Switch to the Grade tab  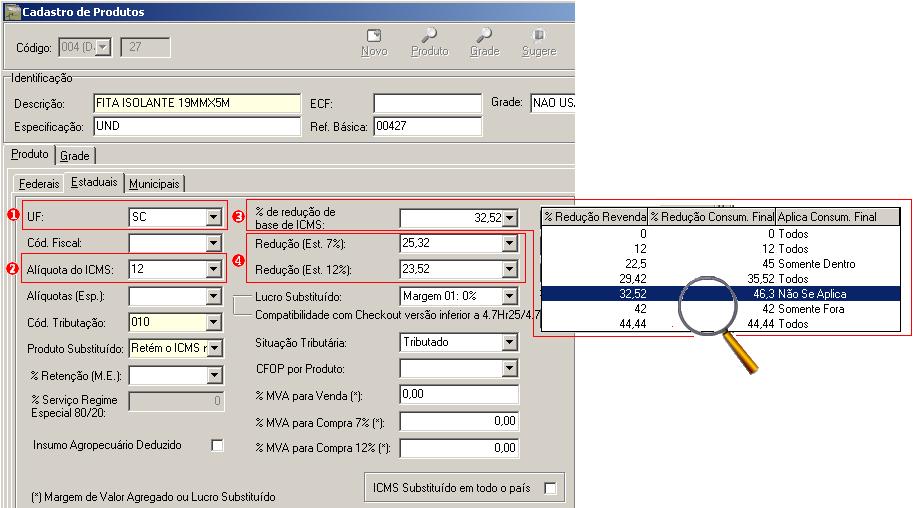click(x=75, y=156)
